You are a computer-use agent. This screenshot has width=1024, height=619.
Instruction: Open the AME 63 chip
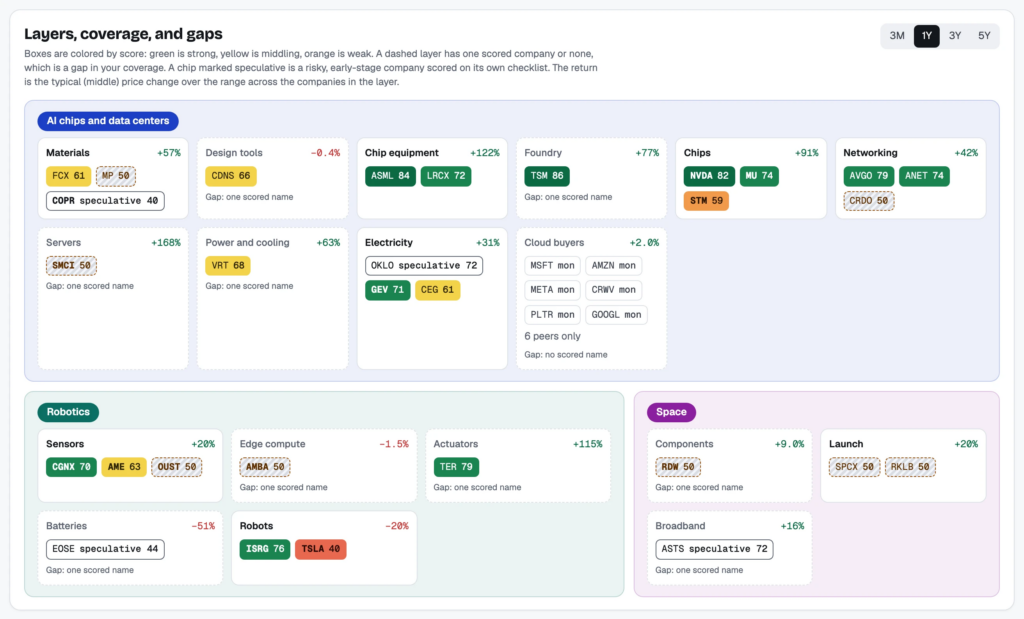click(x=124, y=467)
